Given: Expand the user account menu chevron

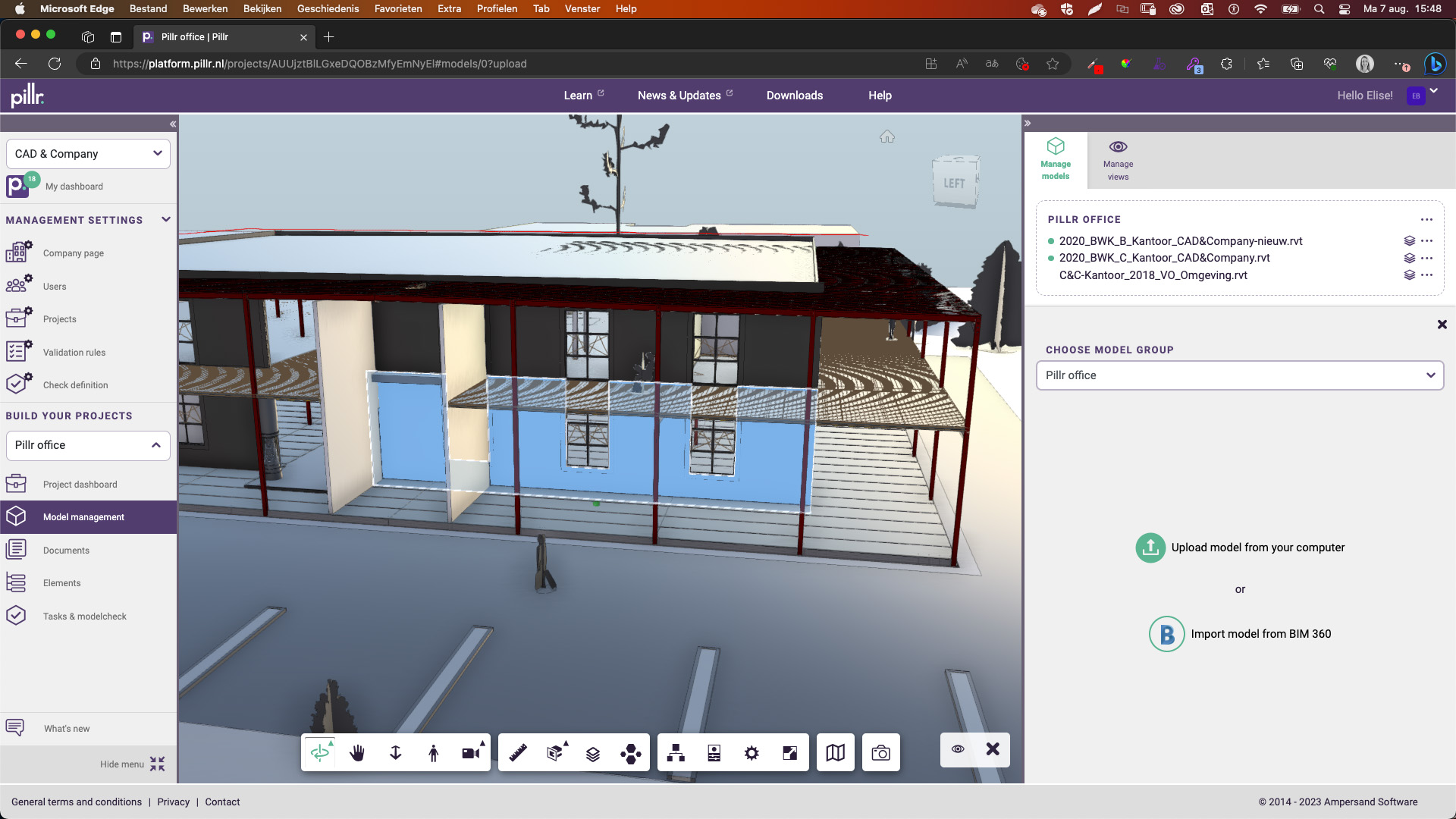Looking at the screenshot, I should [1433, 91].
